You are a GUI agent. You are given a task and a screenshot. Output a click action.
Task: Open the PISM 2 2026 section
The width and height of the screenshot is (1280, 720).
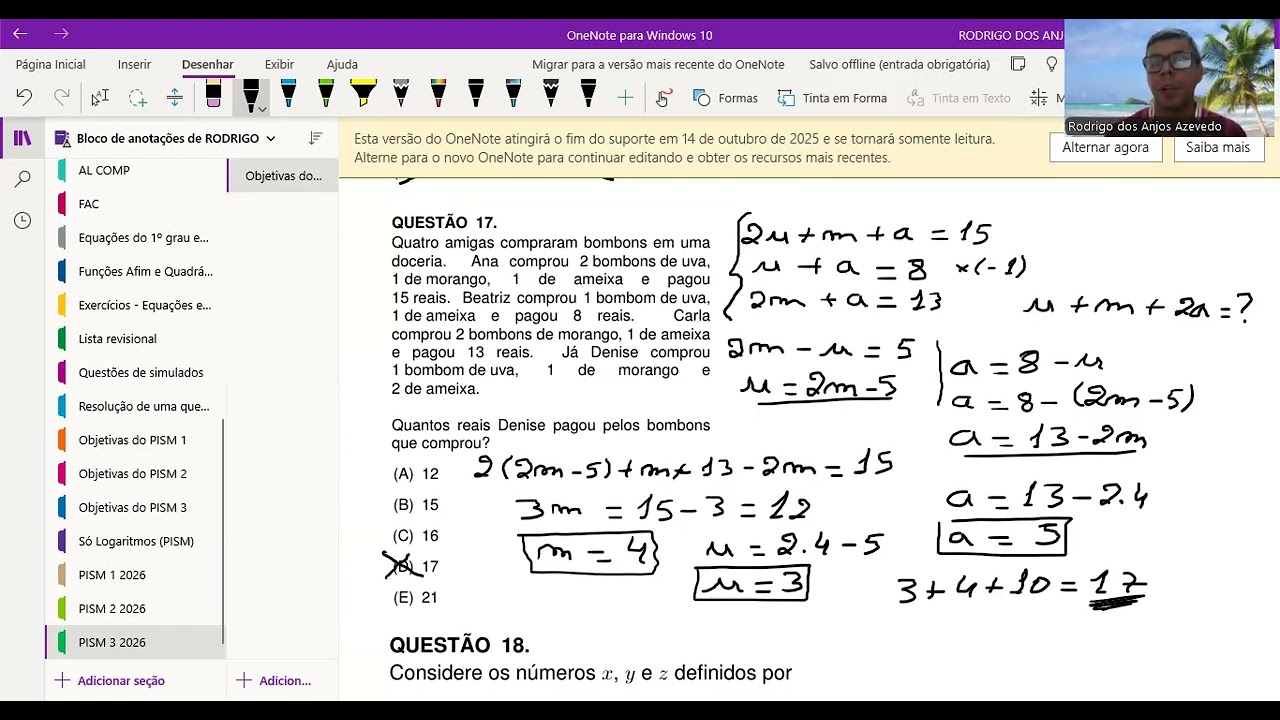tap(136, 608)
